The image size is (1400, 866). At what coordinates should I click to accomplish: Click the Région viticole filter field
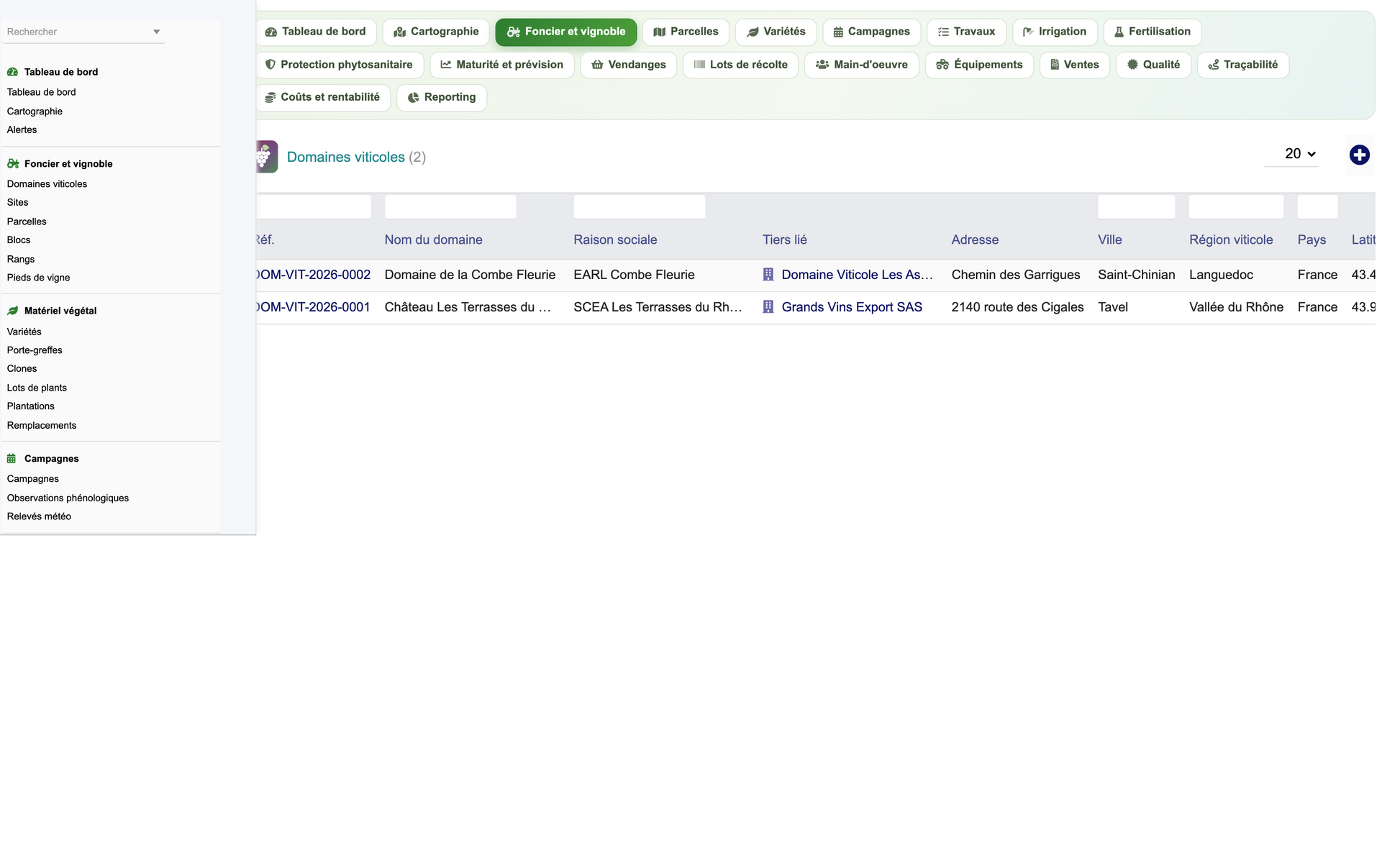coord(1237,207)
